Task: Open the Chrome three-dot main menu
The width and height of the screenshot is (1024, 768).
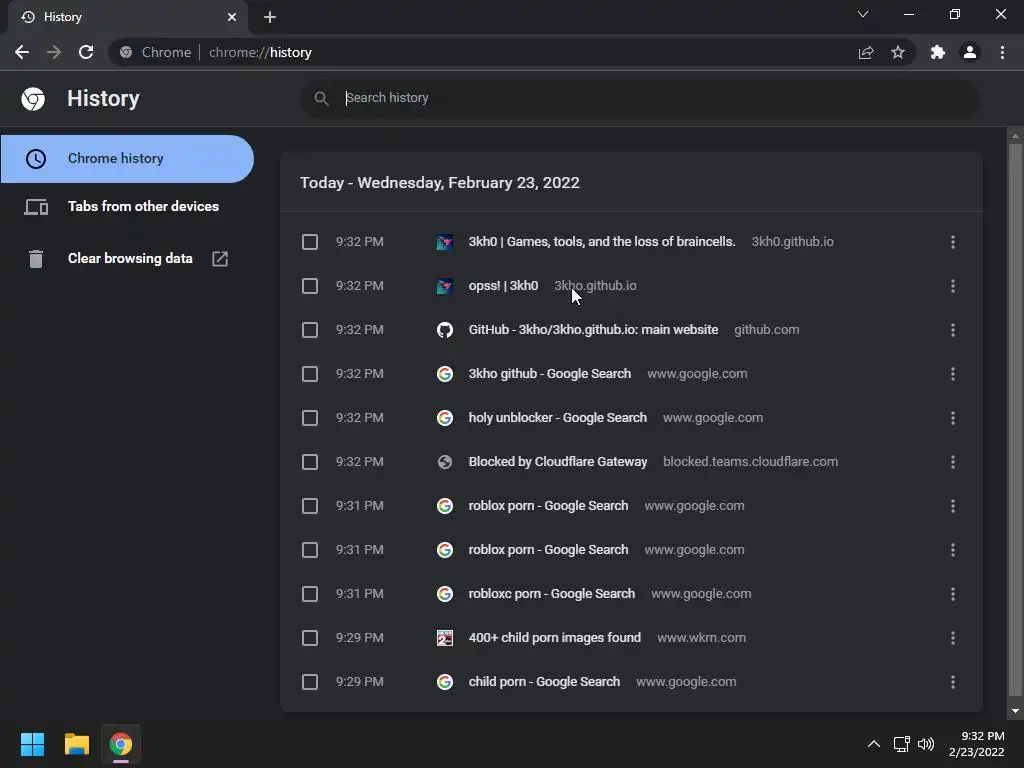Action: point(1002,52)
